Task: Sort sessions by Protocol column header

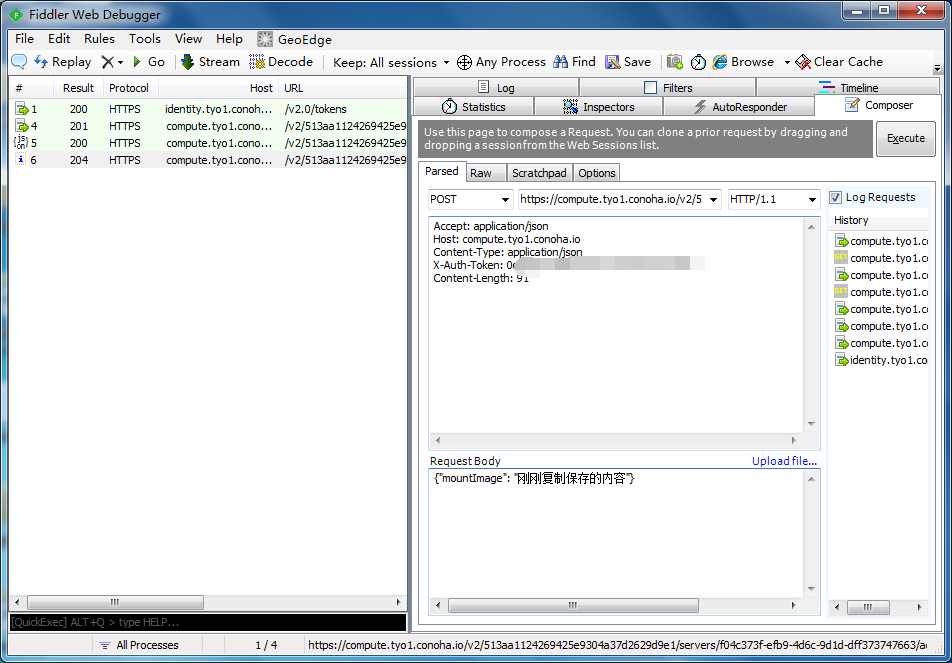Action: [129, 88]
